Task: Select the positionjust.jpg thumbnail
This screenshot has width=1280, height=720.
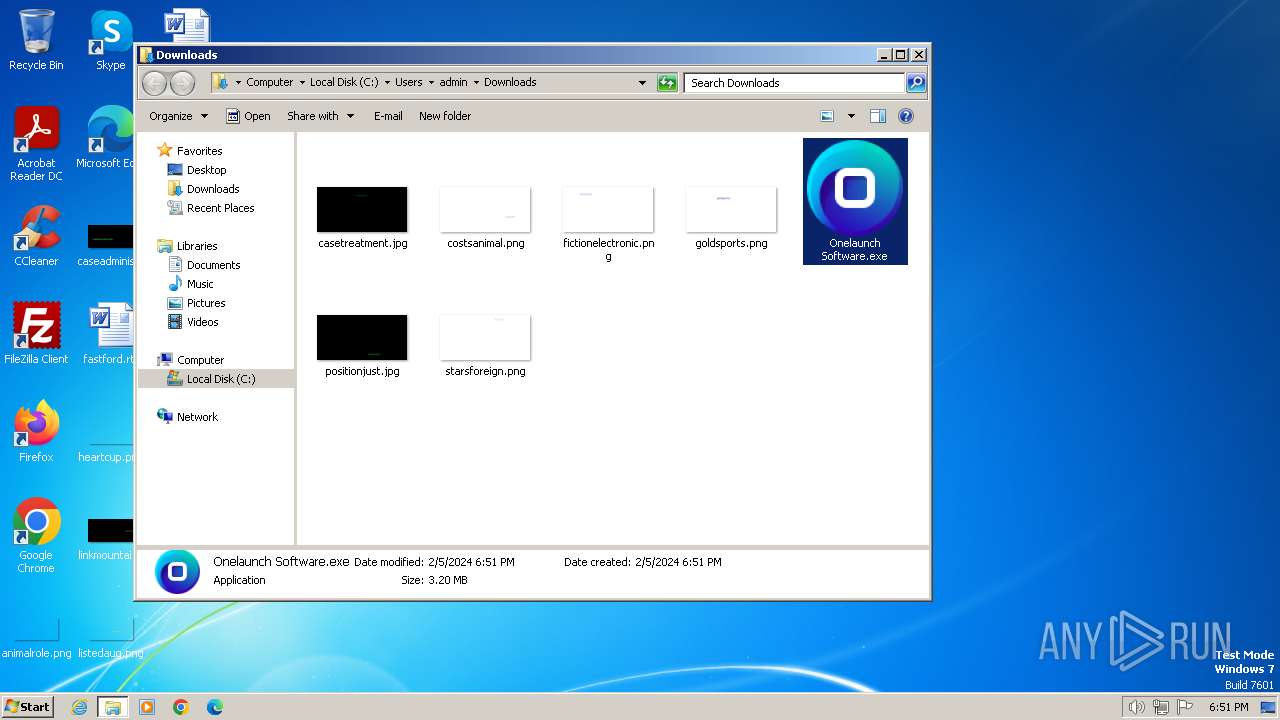Action: (x=362, y=337)
